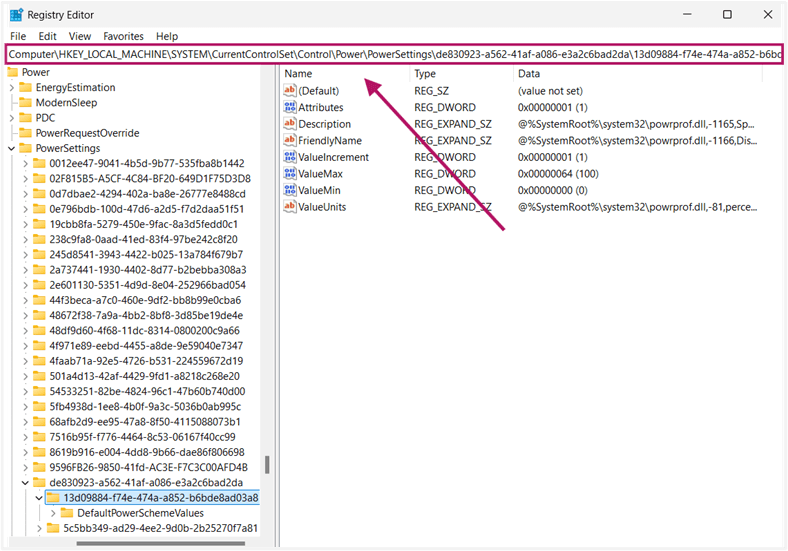Click the PowerSettings folder icon
This screenshot has height=551, width=788.
tap(25, 148)
